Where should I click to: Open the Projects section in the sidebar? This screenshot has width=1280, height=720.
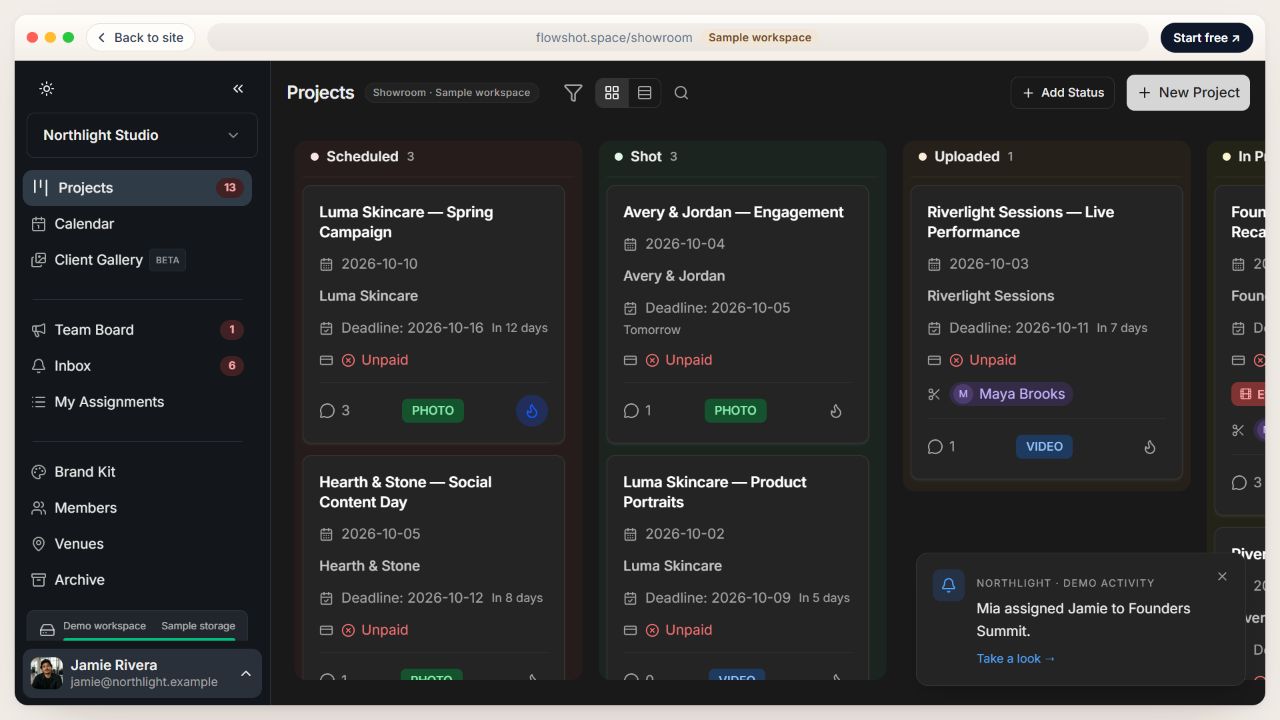[137, 188]
